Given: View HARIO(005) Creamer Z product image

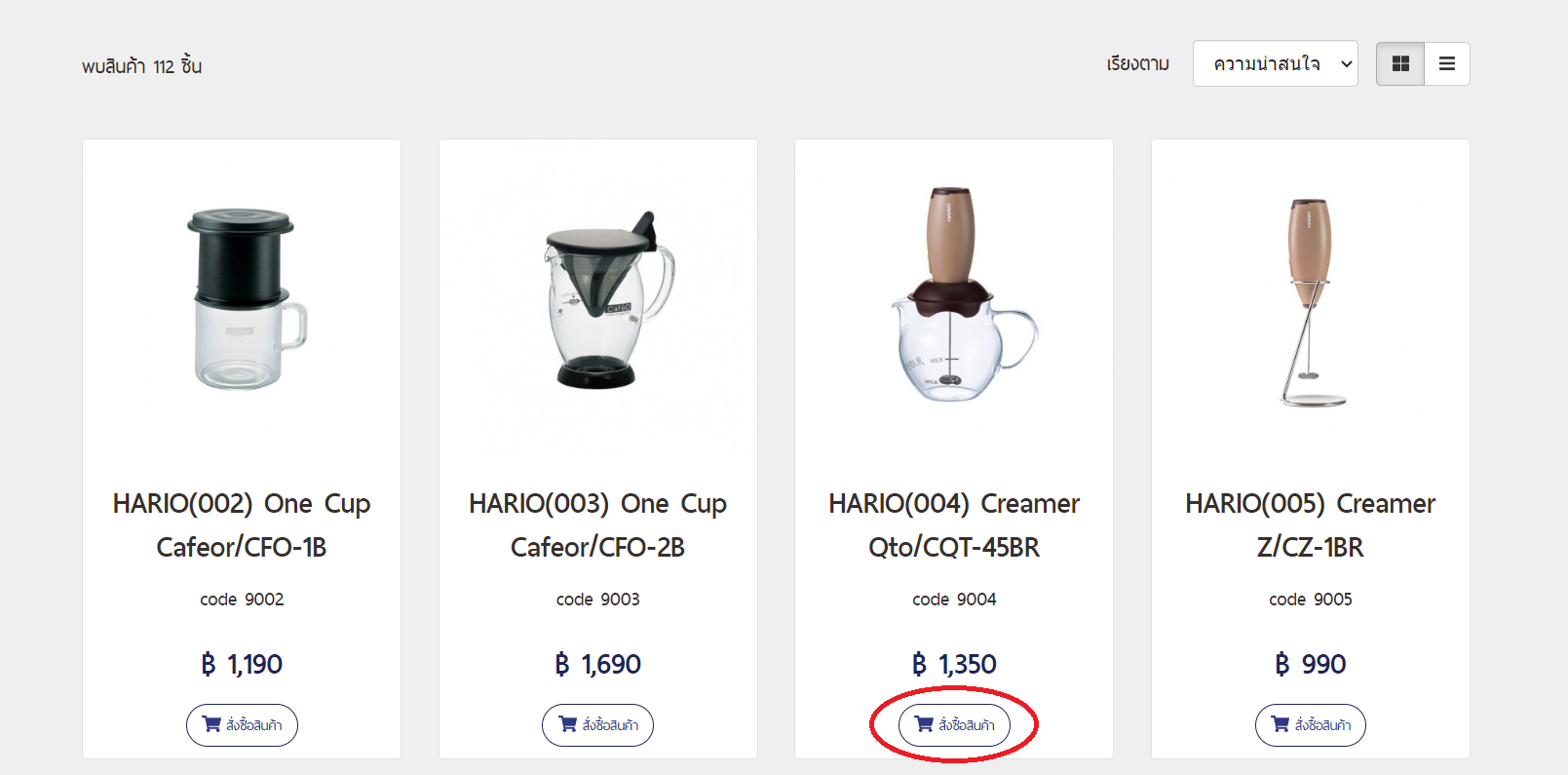Looking at the screenshot, I should [x=1311, y=298].
